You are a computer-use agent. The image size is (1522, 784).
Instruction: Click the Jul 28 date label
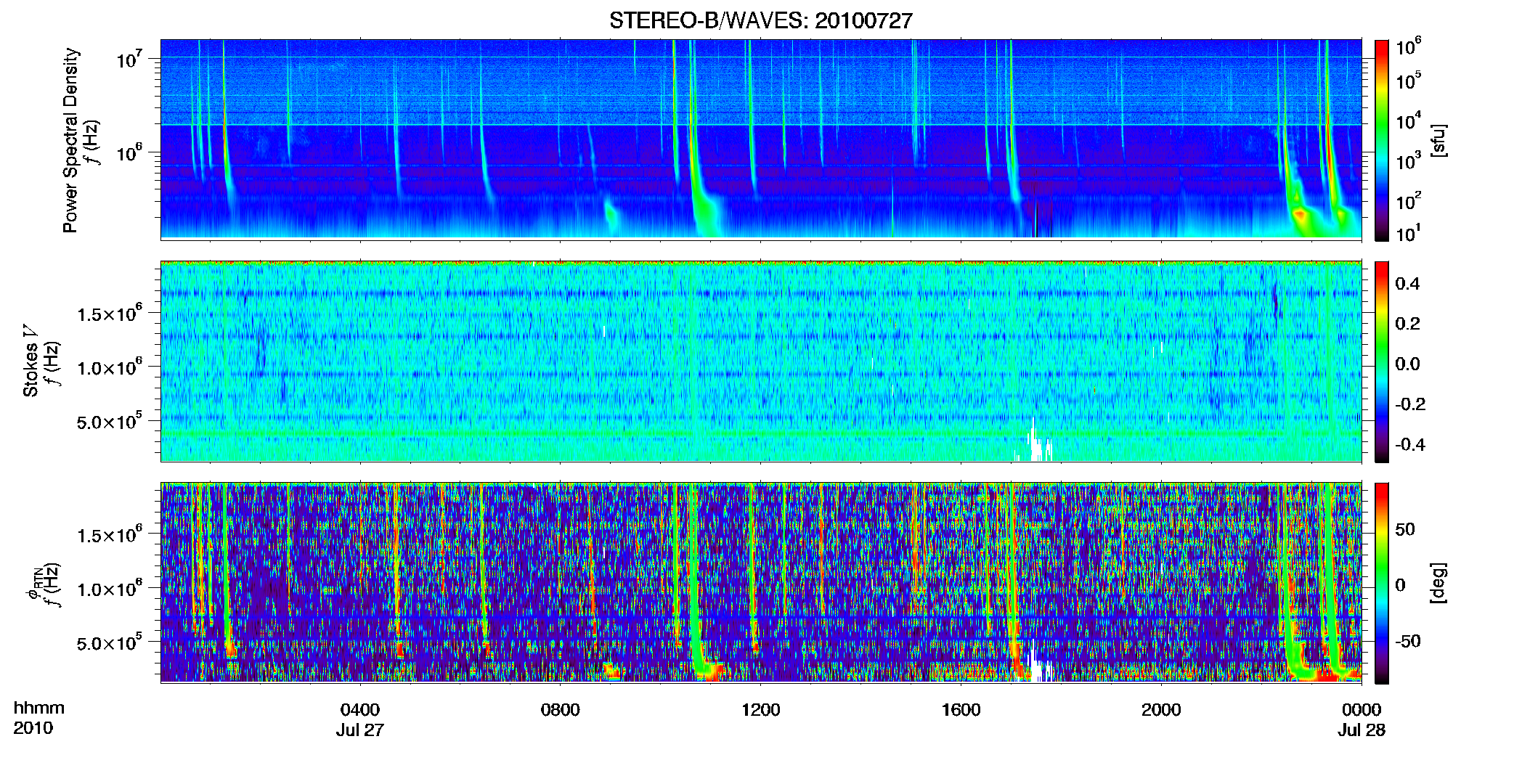click(1362, 730)
